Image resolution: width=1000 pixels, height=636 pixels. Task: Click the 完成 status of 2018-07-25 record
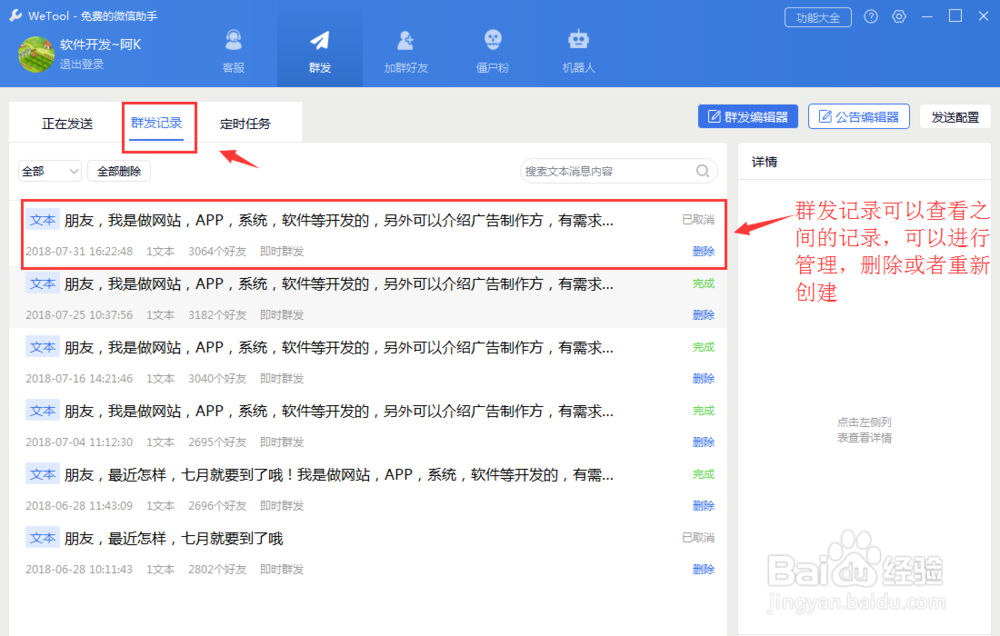[703, 283]
